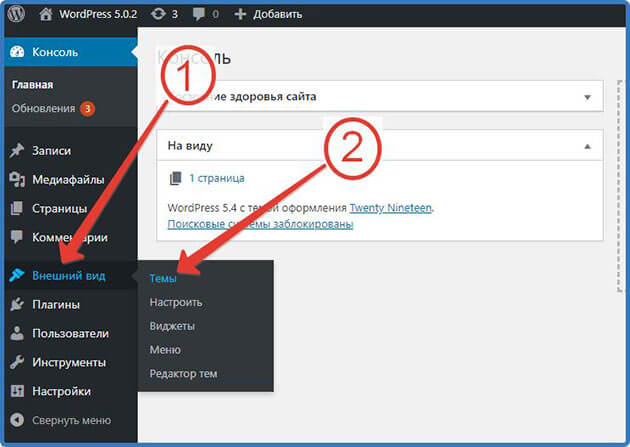Viewport: 630px width, 447px height.
Task: Open Поисковые системы заблокированы link
Action: [x=260, y=224]
